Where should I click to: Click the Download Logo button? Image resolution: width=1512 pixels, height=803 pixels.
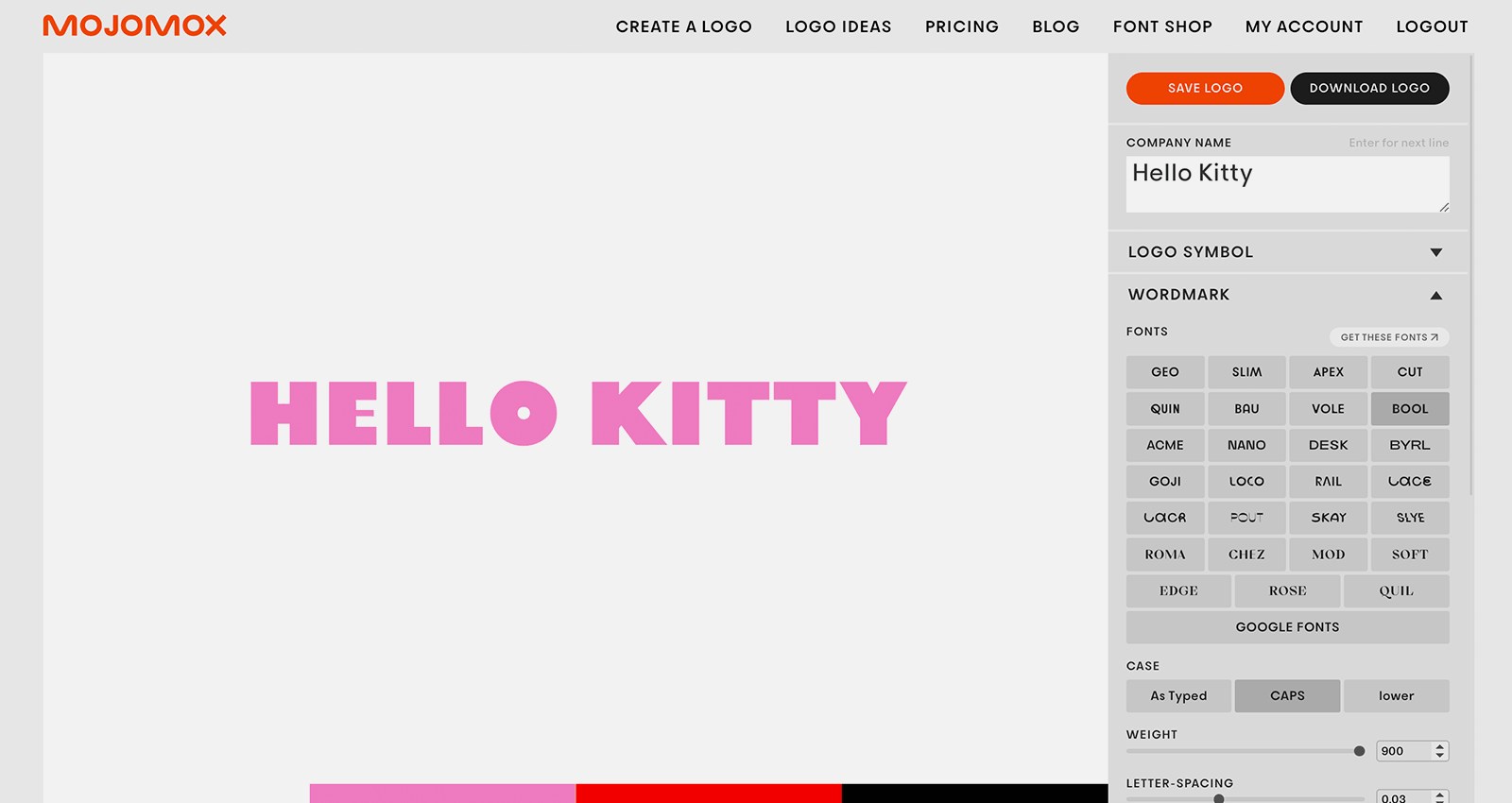tap(1369, 88)
